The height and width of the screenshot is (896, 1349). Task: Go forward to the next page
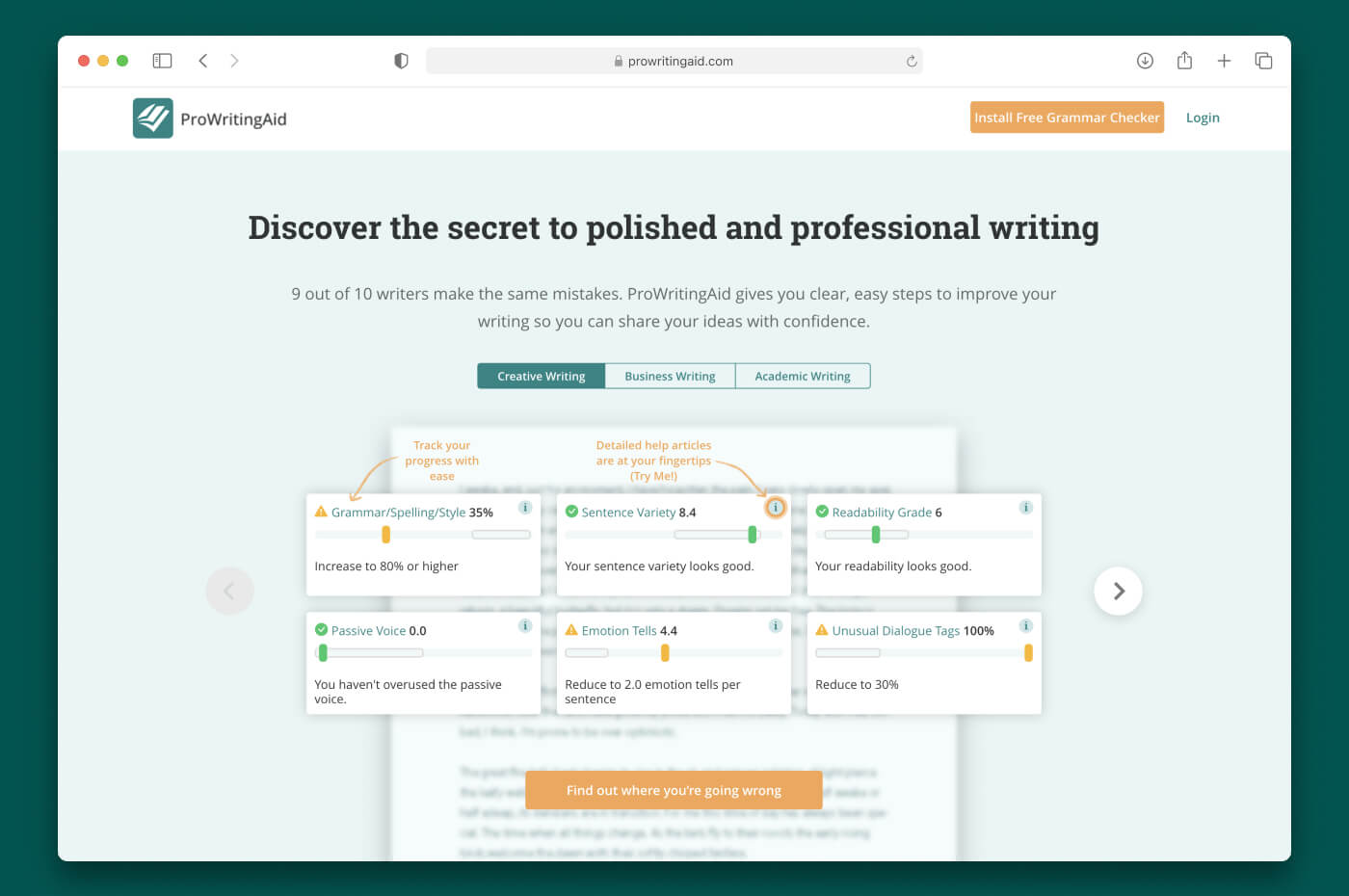pos(234,61)
